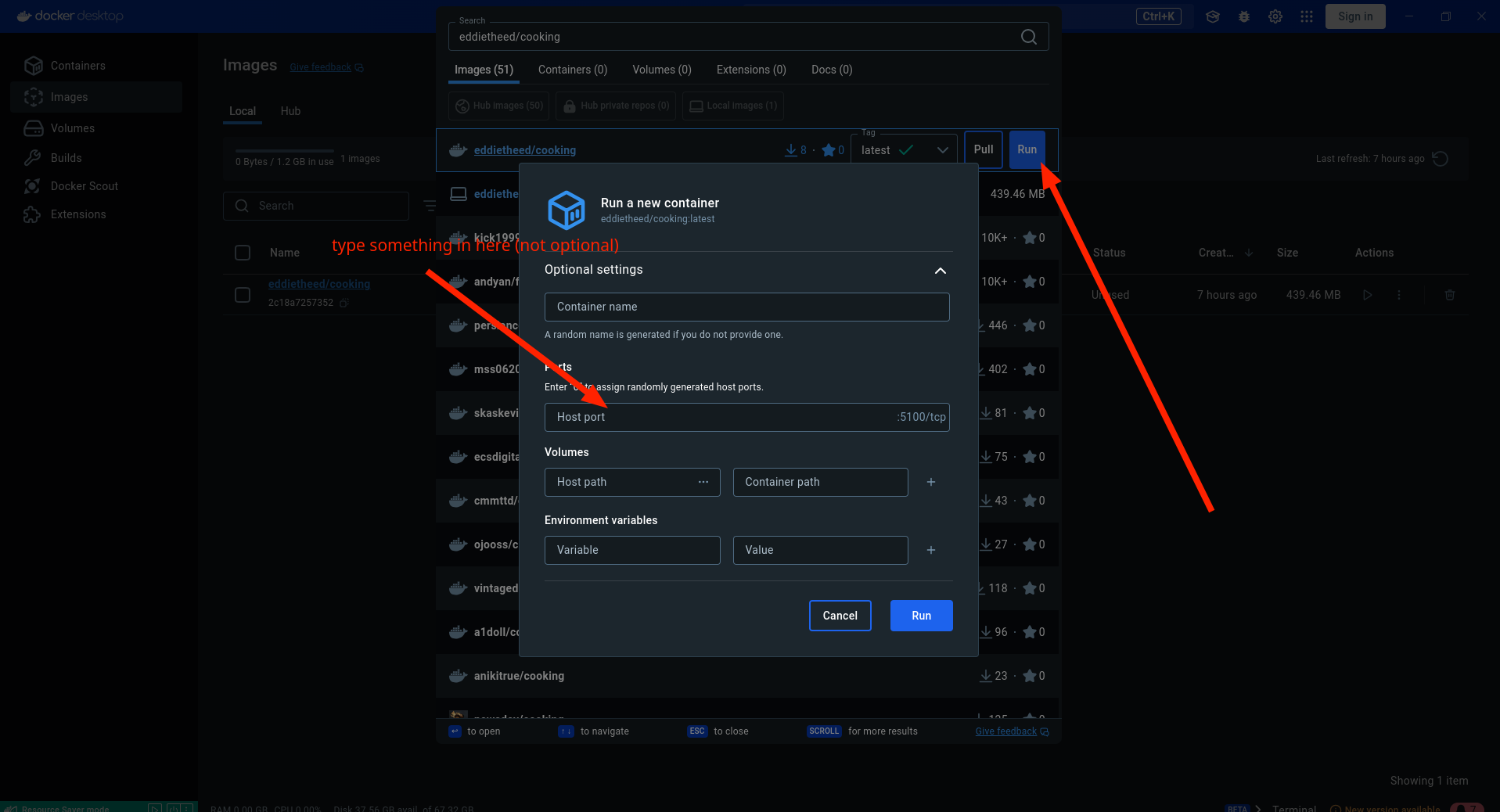The height and width of the screenshot is (812, 1500).
Task: Open the eddietheed/cooking link in search results
Action: coord(524,150)
